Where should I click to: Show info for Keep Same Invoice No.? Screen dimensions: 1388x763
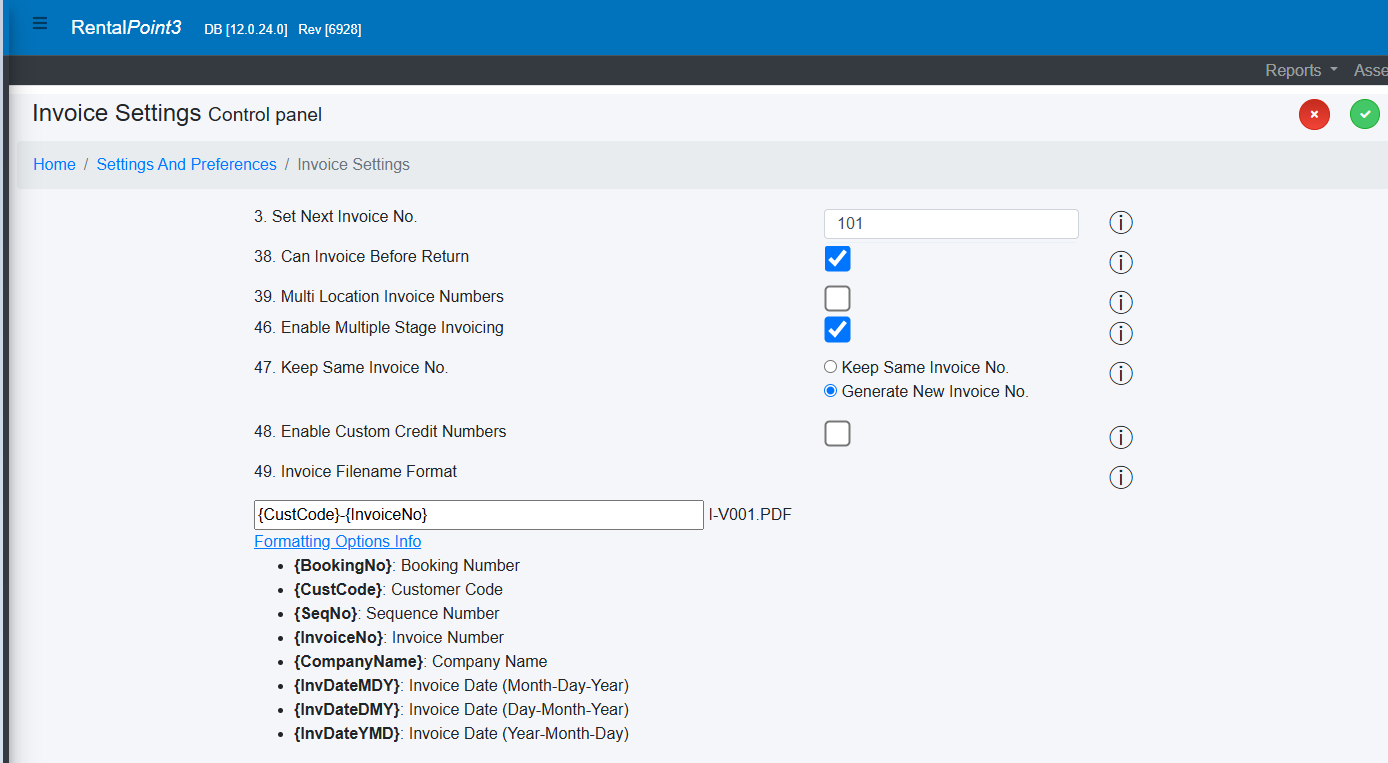[1121, 374]
